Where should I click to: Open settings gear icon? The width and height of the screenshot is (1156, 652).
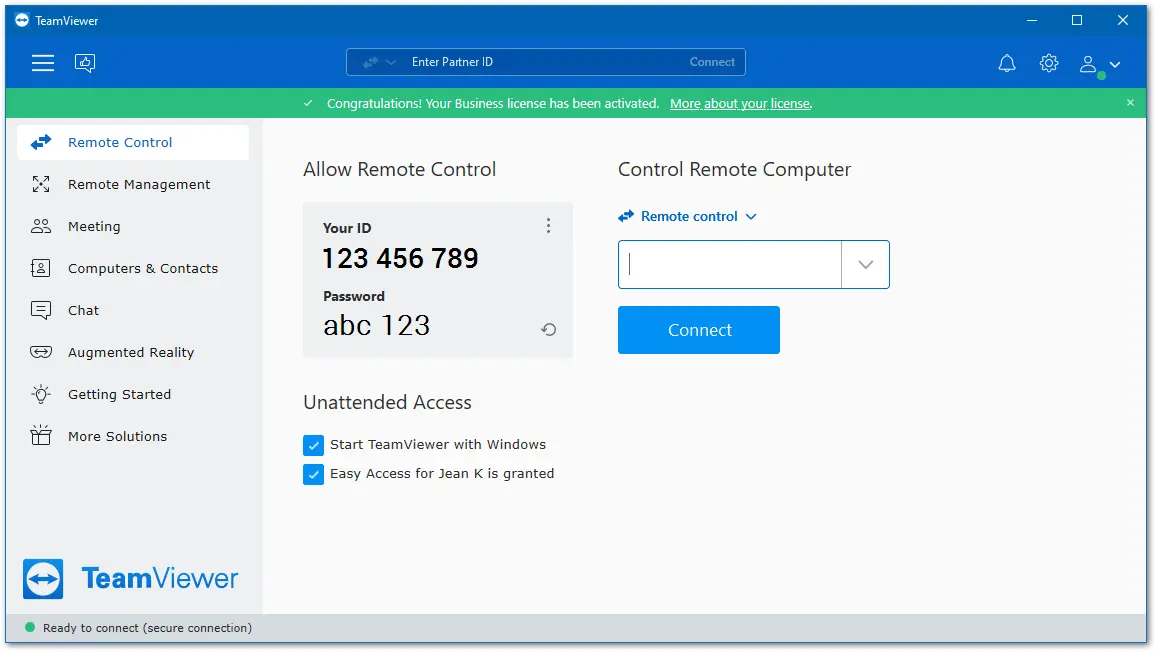click(1049, 63)
